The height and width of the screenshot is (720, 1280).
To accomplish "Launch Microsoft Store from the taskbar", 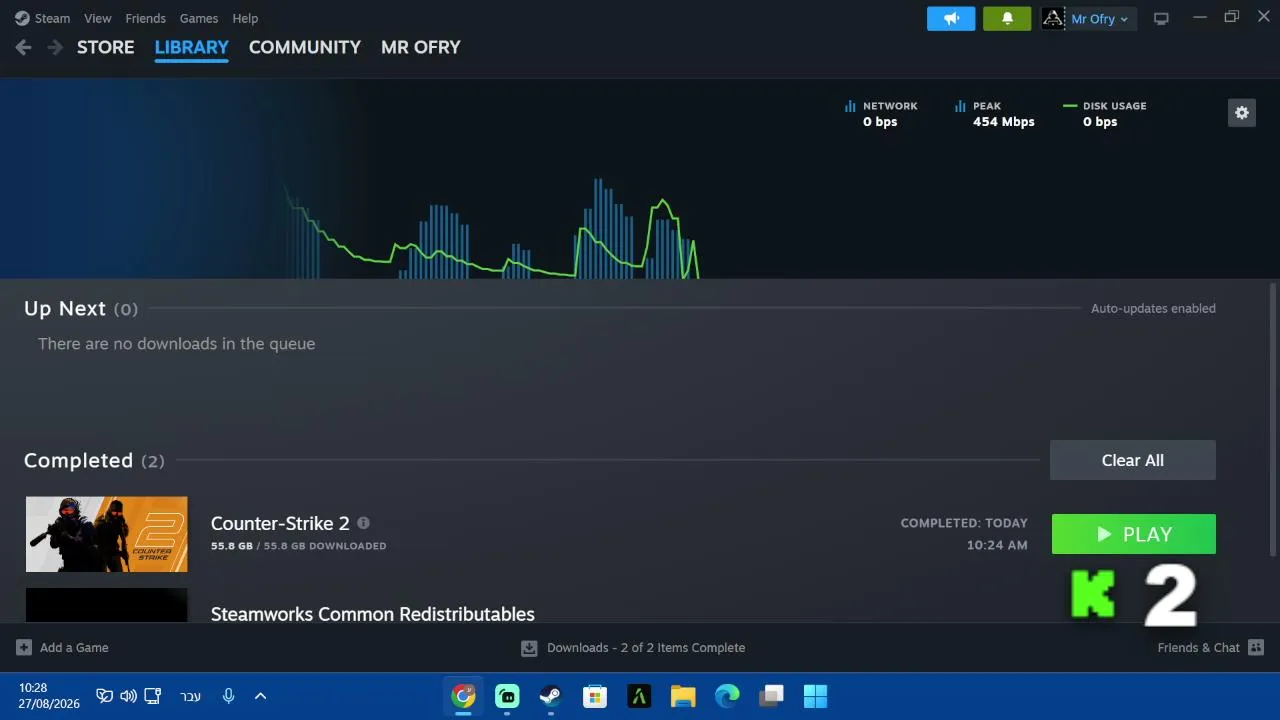I will (595, 696).
